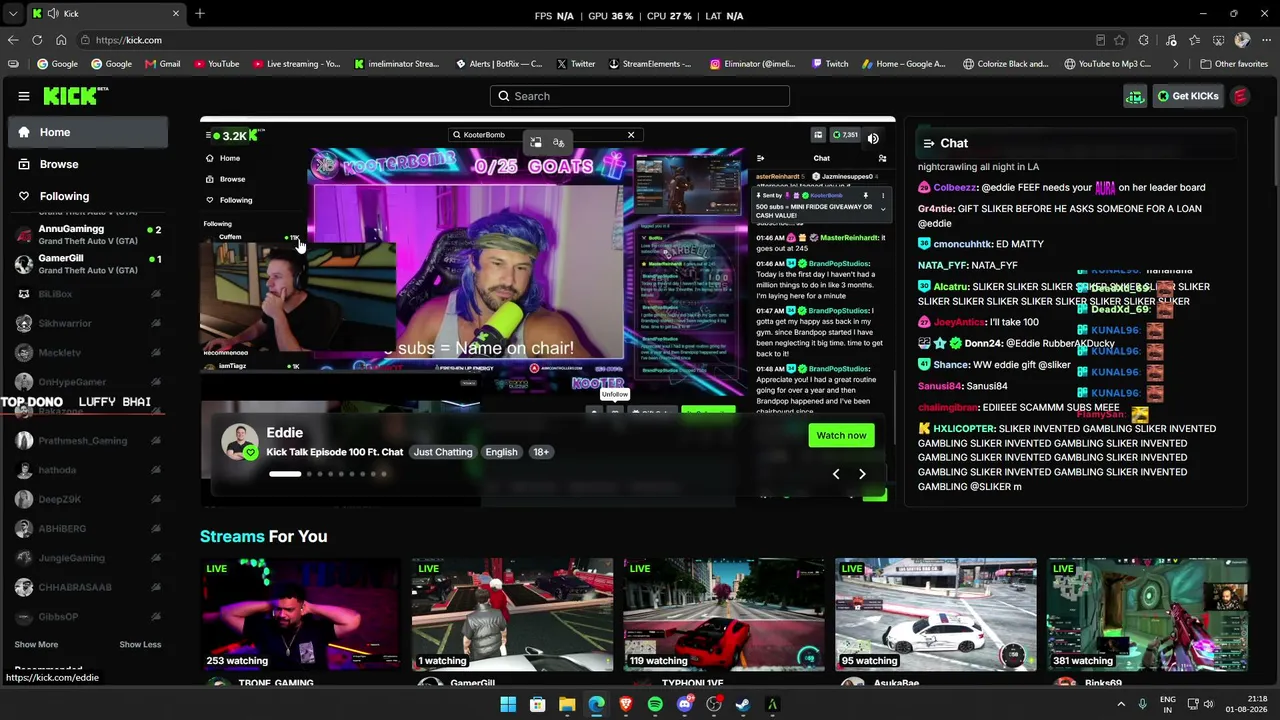Open the YouTube to Mp3 bookmark
Viewport: 1280px width, 720px height.
click(x=1108, y=64)
